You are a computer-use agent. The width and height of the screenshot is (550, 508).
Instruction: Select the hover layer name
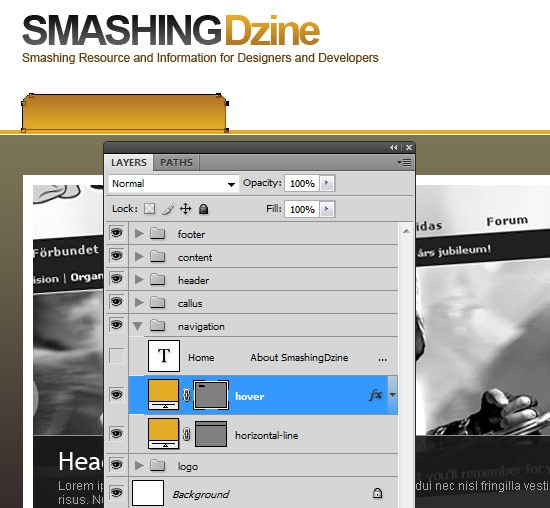tap(250, 396)
